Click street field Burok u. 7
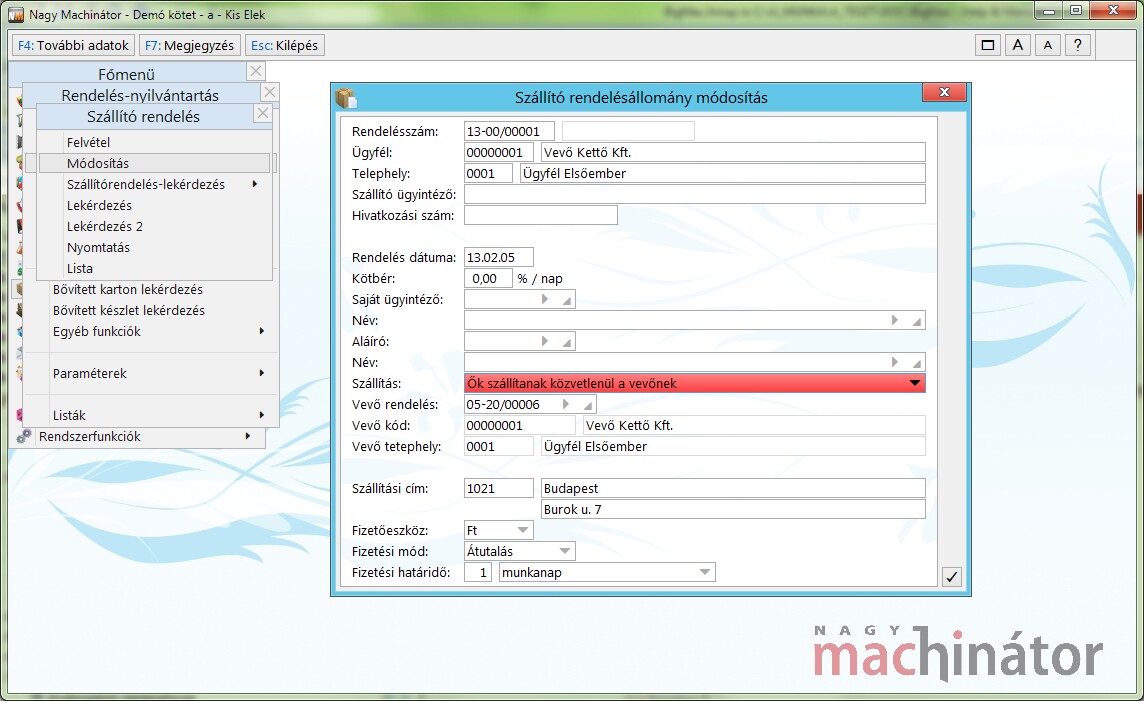Viewport: 1144px width, 701px height. pyautogui.click(x=733, y=510)
